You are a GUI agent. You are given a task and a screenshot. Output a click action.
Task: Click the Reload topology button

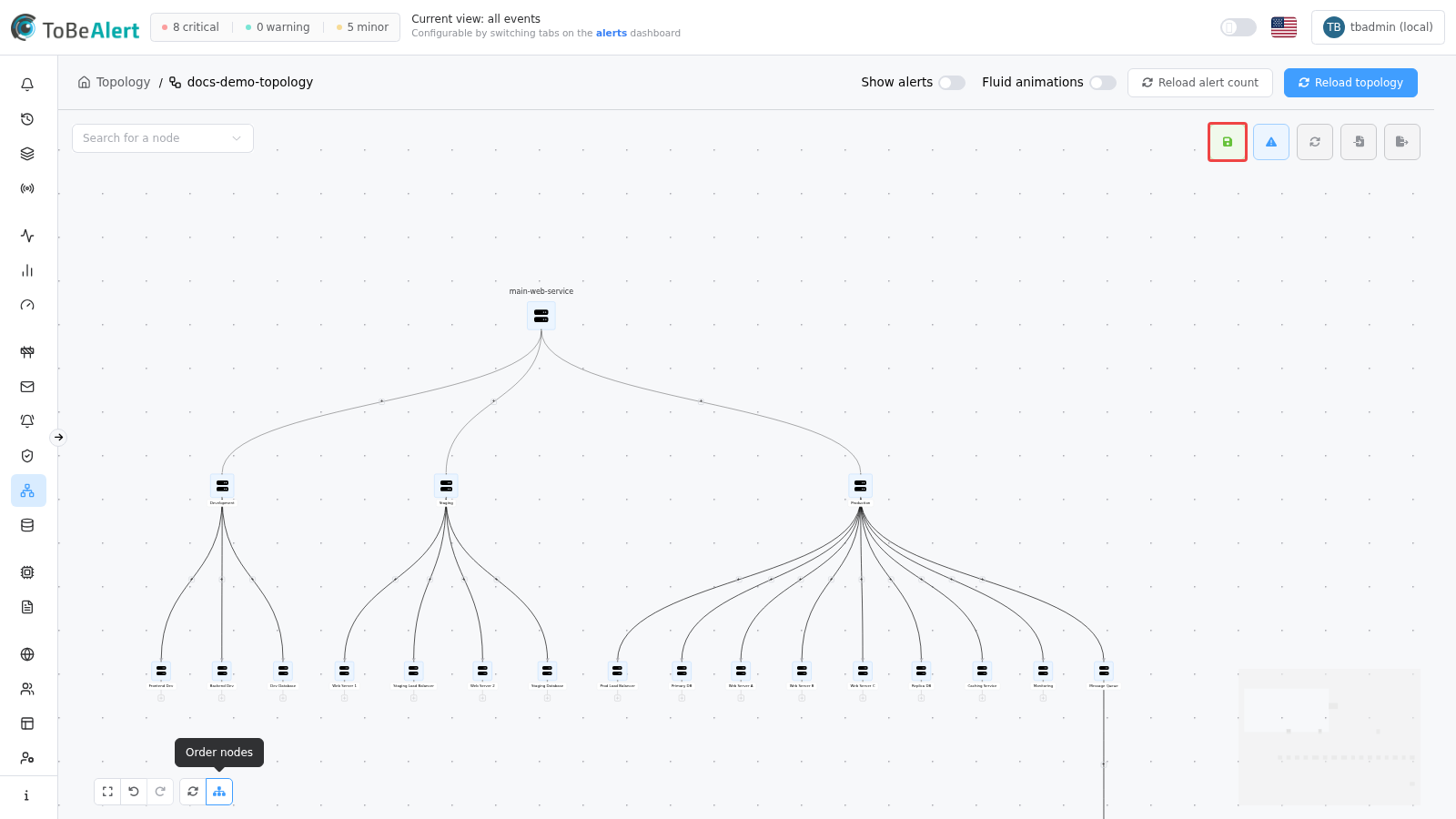tap(1350, 83)
